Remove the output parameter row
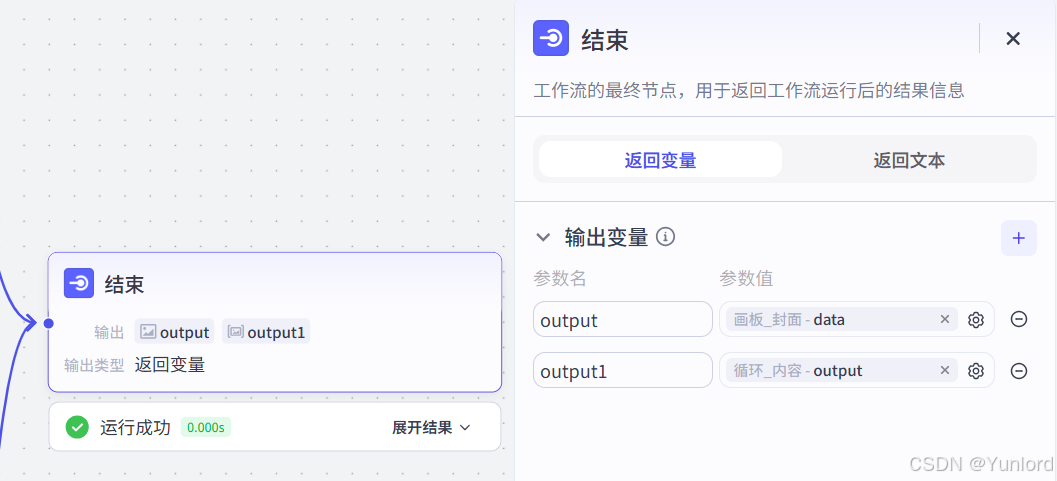1057x481 pixels. (1019, 319)
